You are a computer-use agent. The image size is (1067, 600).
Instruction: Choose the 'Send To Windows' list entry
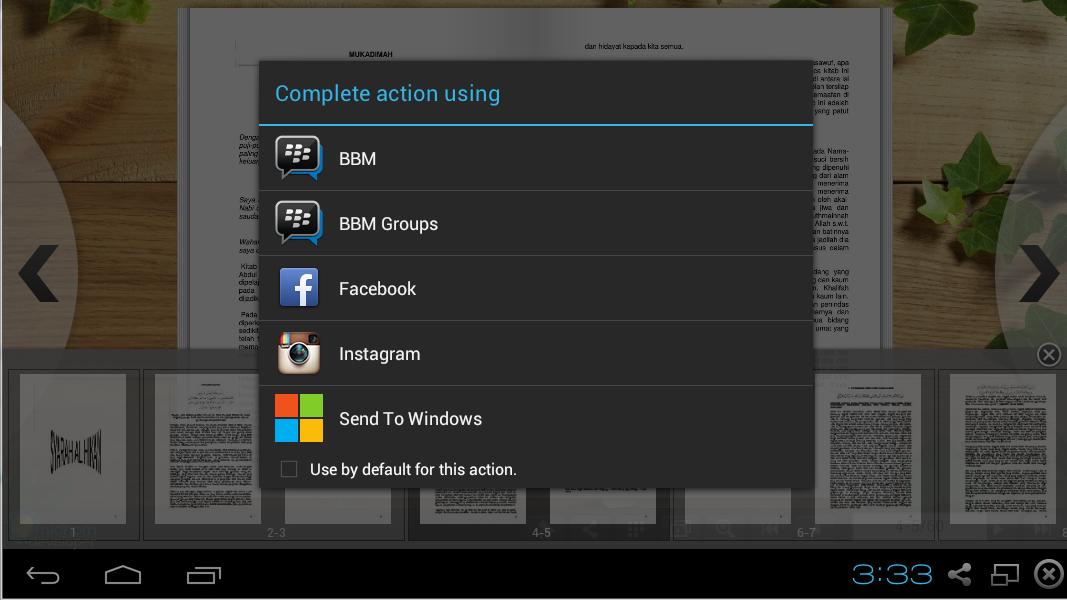[410, 419]
